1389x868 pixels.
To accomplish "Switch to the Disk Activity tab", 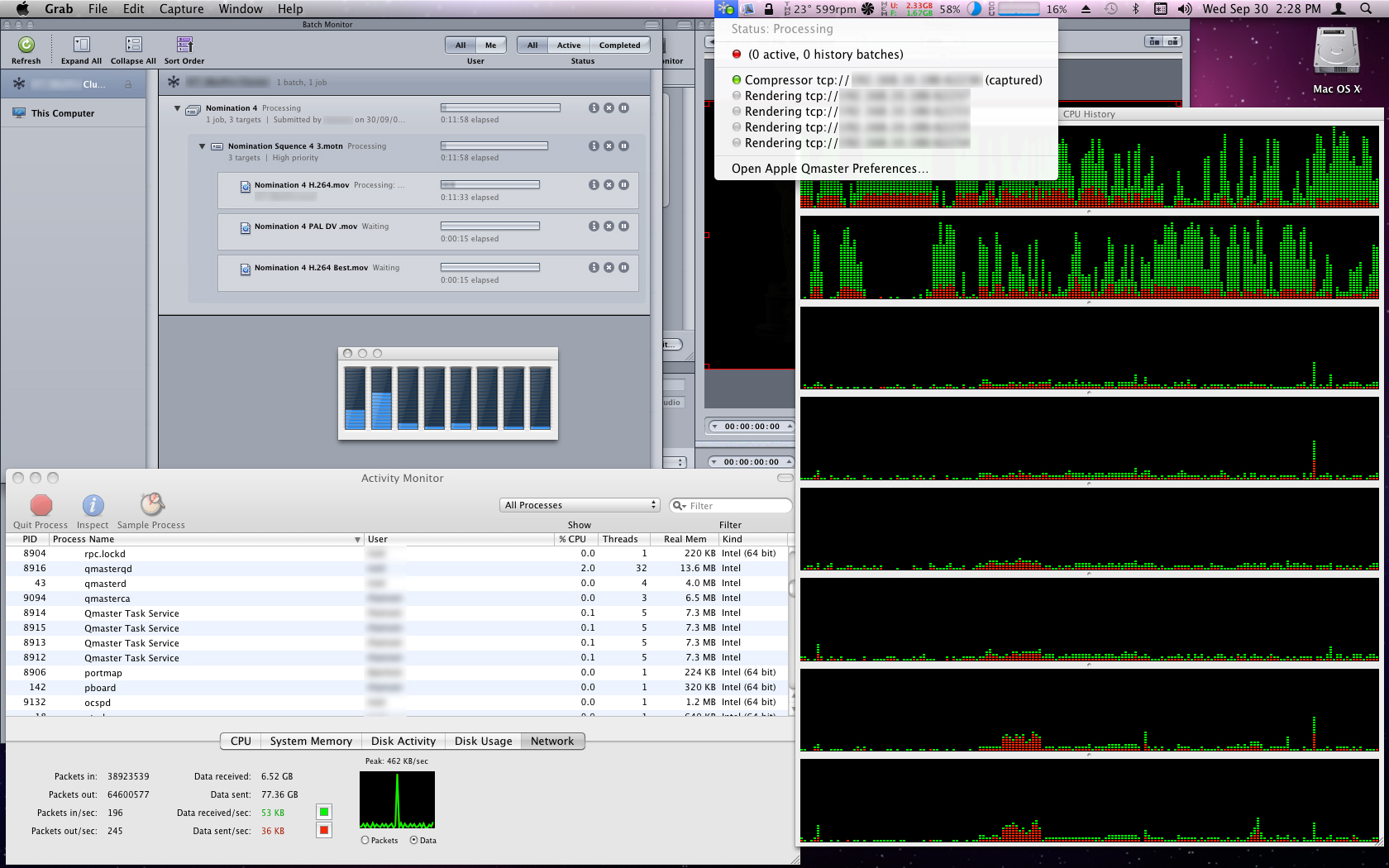I will (403, 742).
